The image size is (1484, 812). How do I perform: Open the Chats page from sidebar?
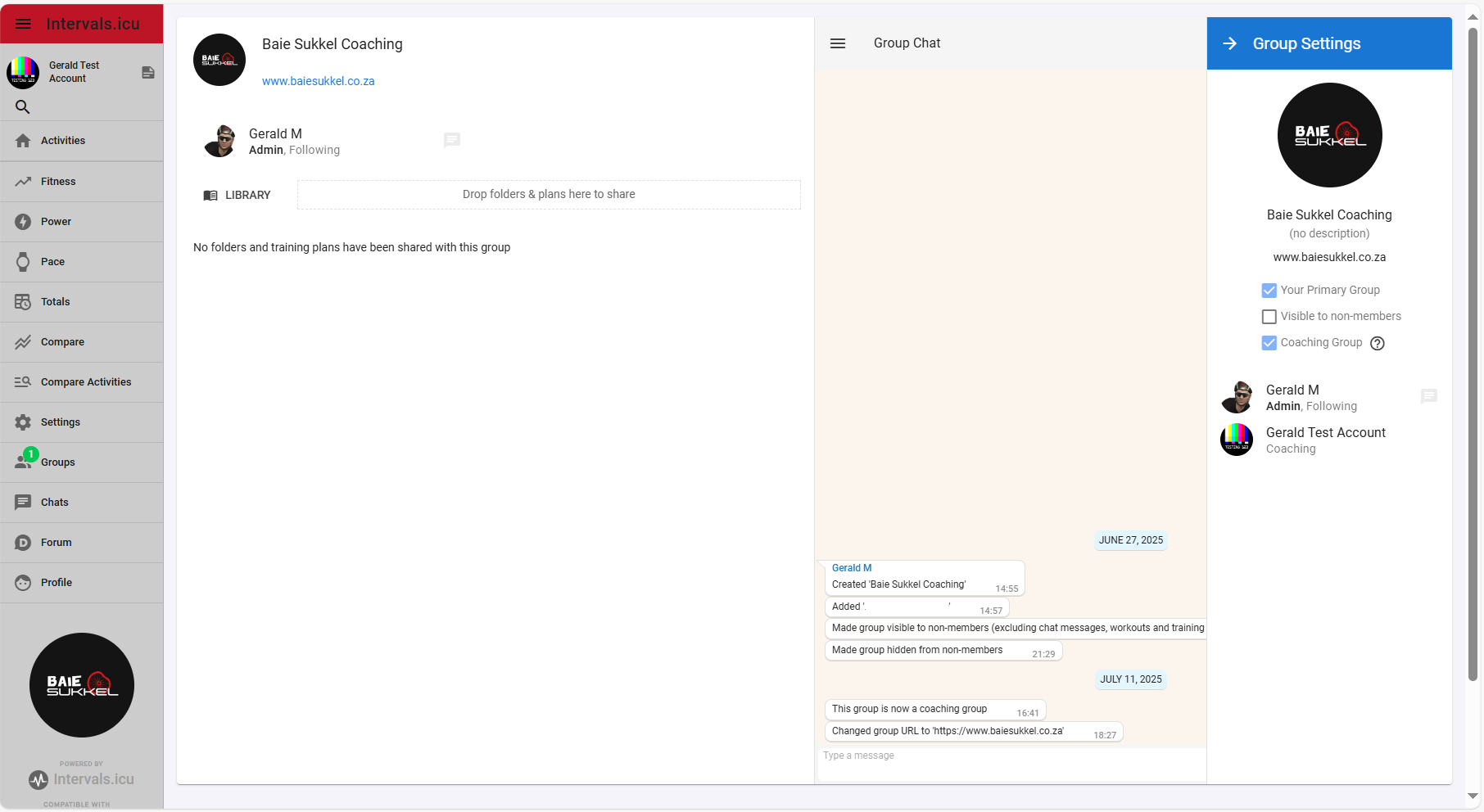(x=55, y=503)
